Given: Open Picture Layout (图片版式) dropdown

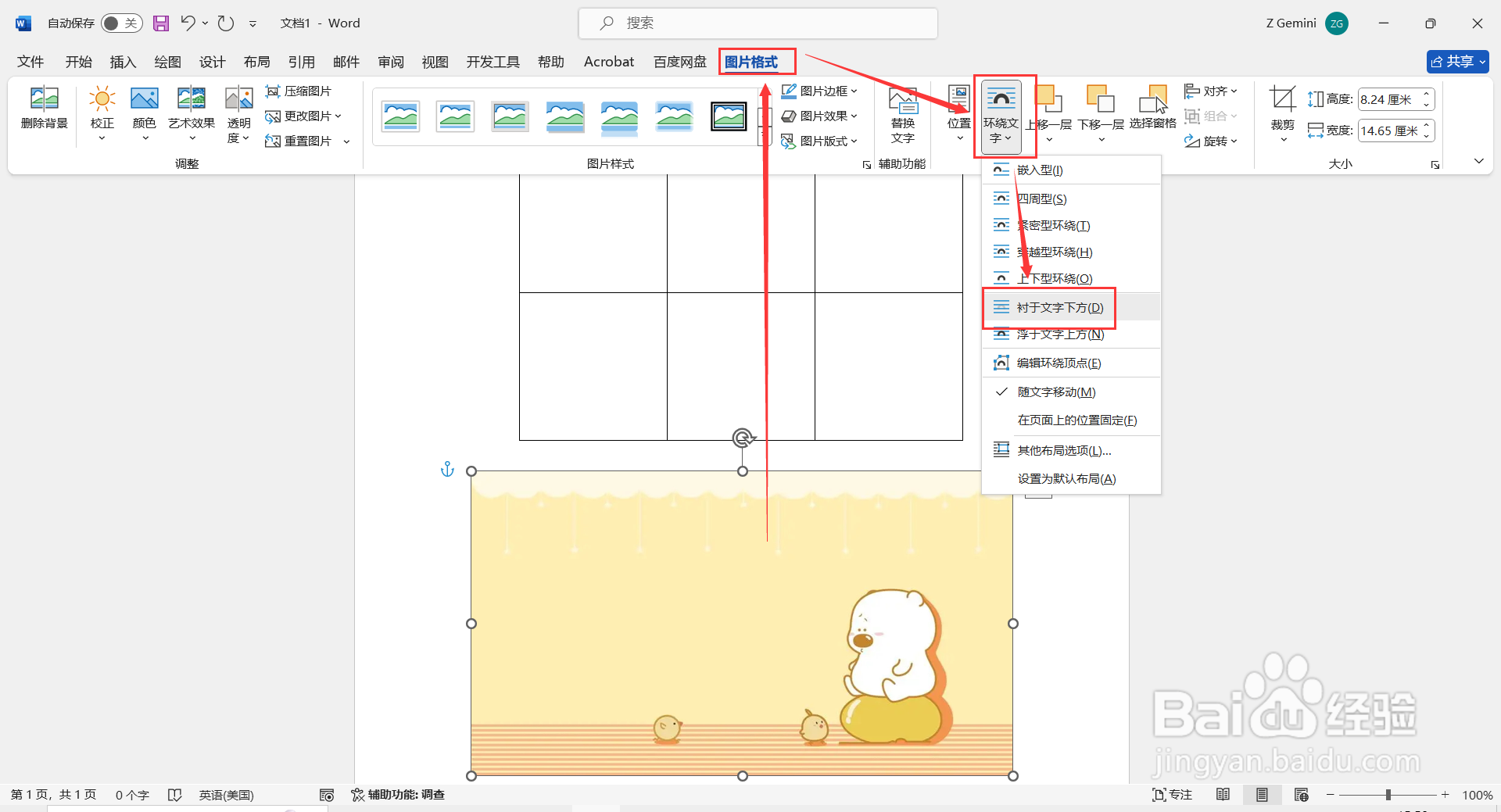Looking at the screenshot, I should coord(819,141).
